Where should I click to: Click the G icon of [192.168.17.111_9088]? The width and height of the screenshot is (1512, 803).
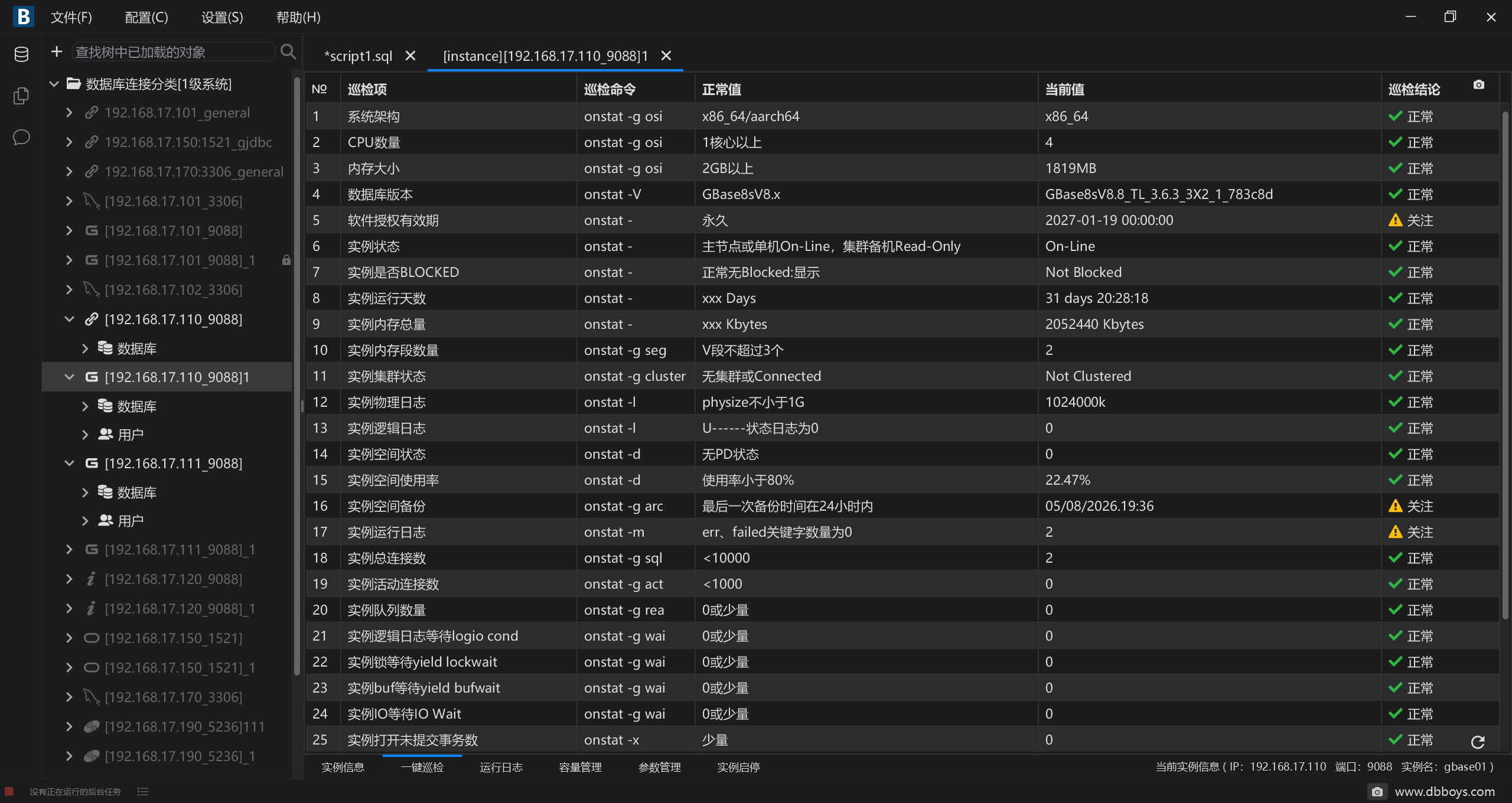[92, 463]
